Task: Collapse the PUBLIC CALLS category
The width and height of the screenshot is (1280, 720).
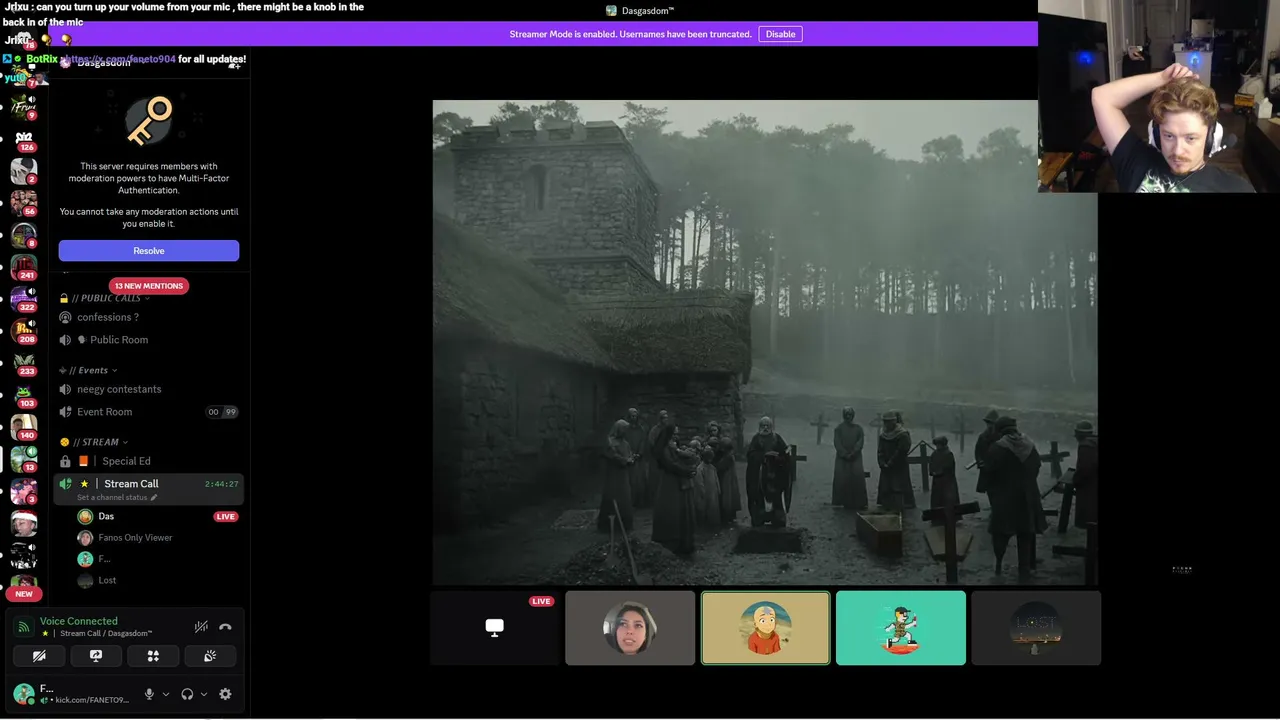Action: click(105, 298)
